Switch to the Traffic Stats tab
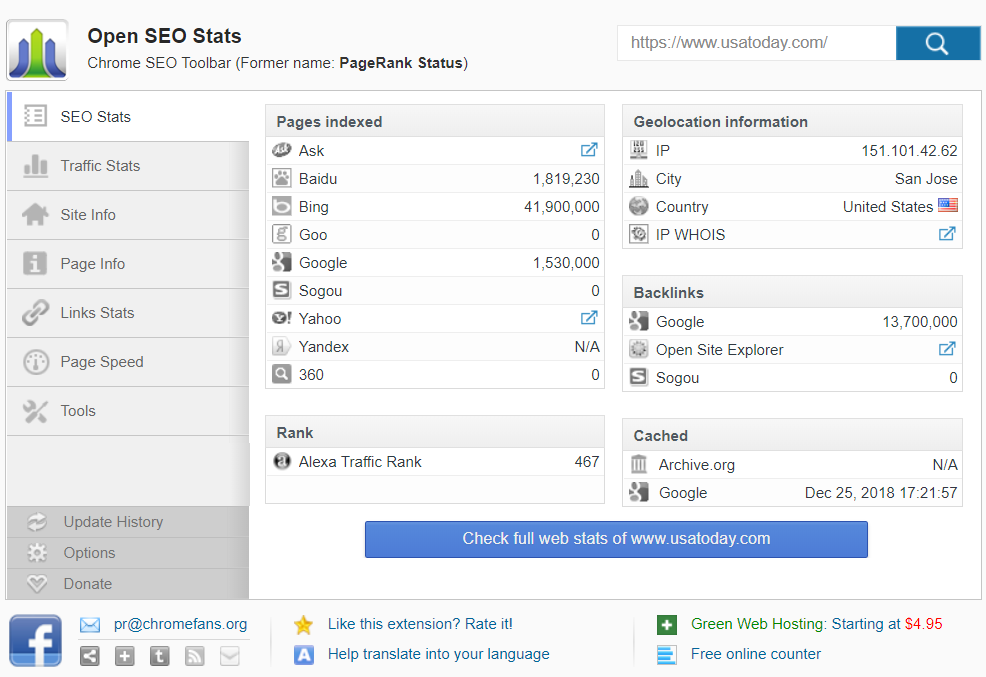This screenshot has height=677, width=986. point(100,166)
